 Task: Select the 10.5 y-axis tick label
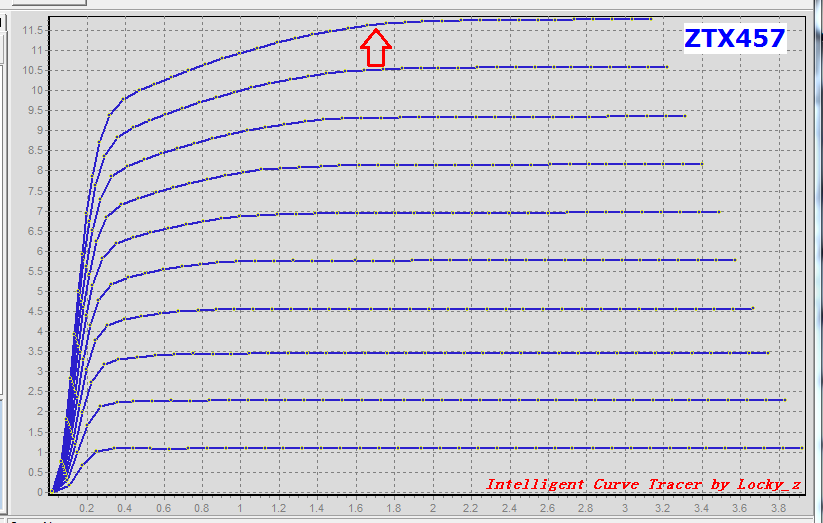32,70
